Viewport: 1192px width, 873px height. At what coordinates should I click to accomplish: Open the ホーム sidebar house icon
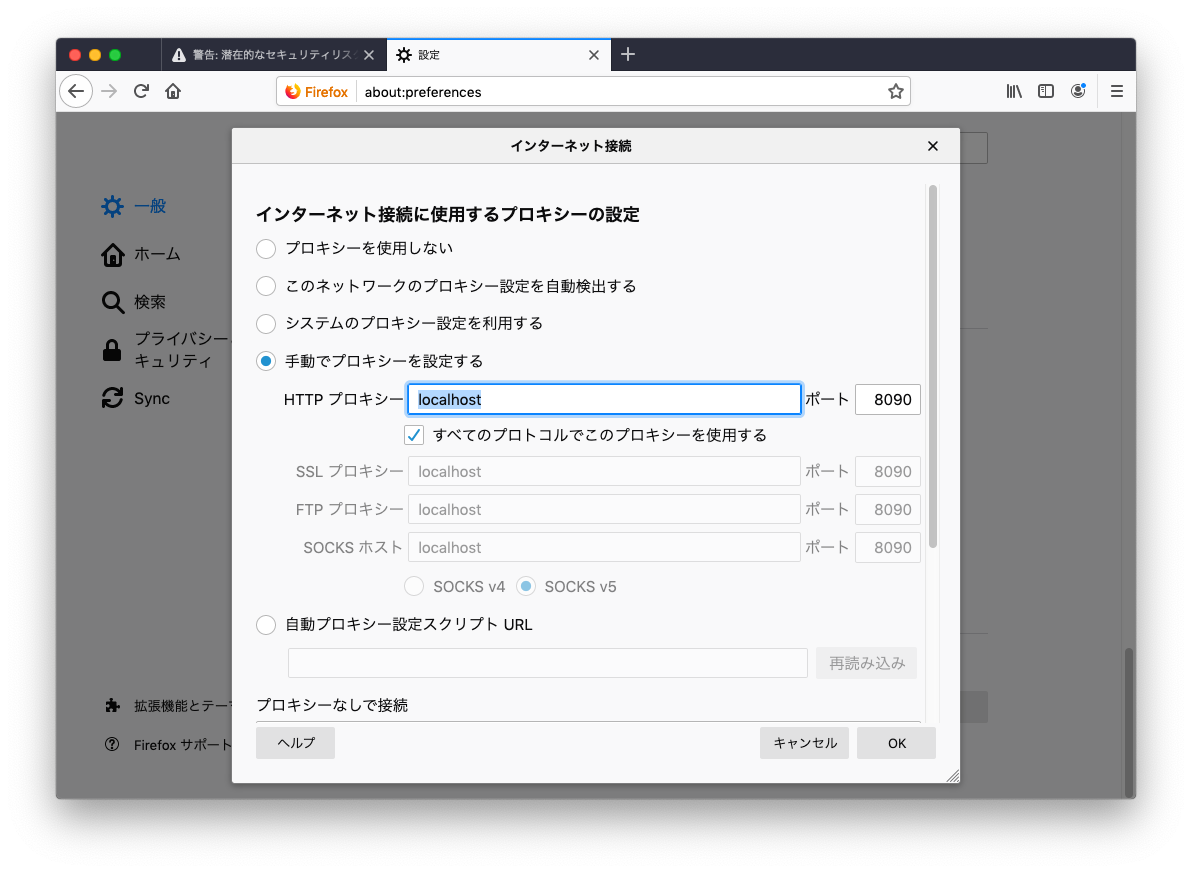[113, 255]
